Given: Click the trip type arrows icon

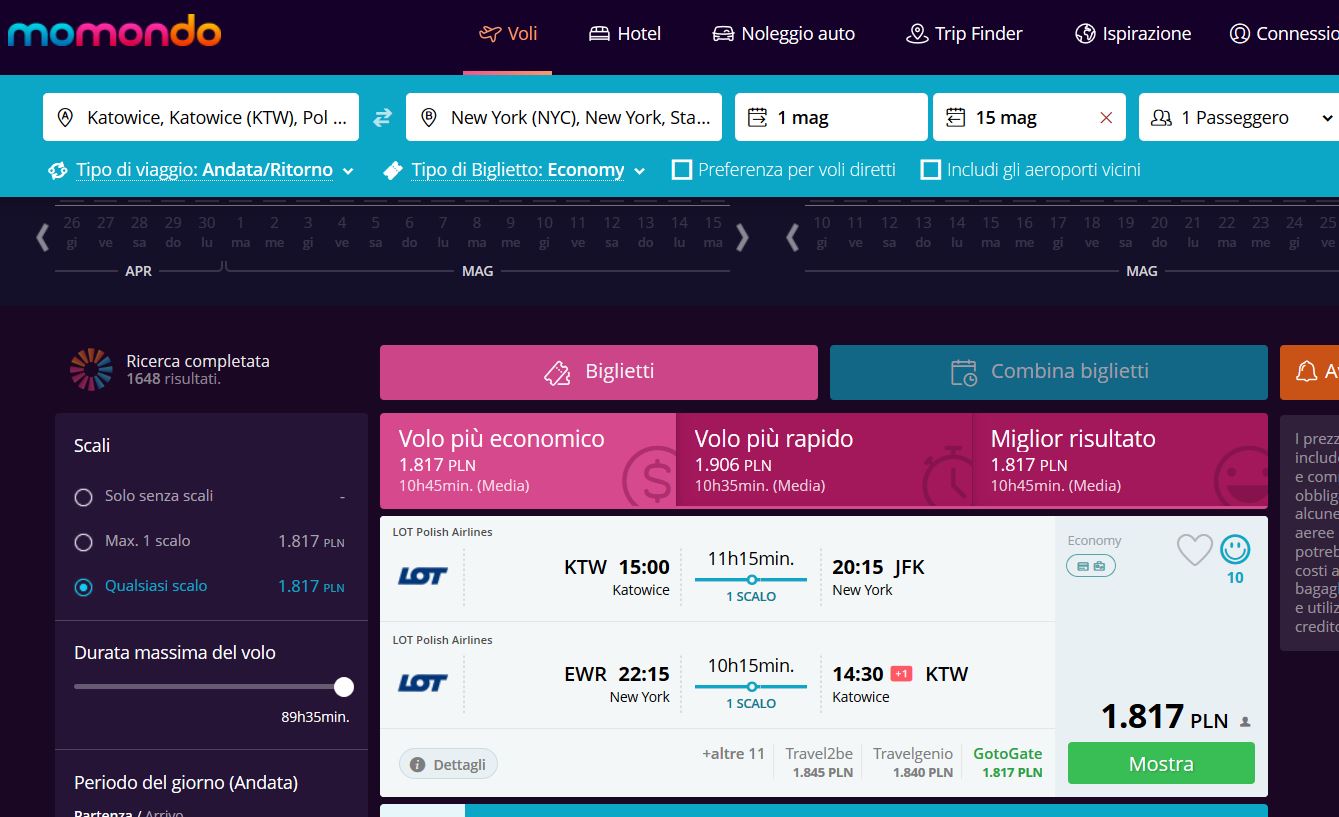Looking at the screenshot, I should pyautogui.click(x=58, y=170).
